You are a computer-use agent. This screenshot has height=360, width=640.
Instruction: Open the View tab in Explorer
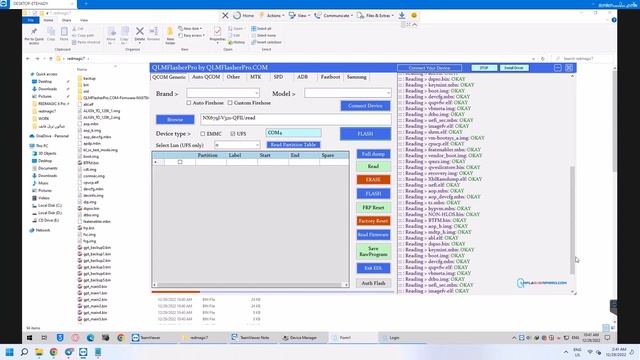[x=84, y=20]
